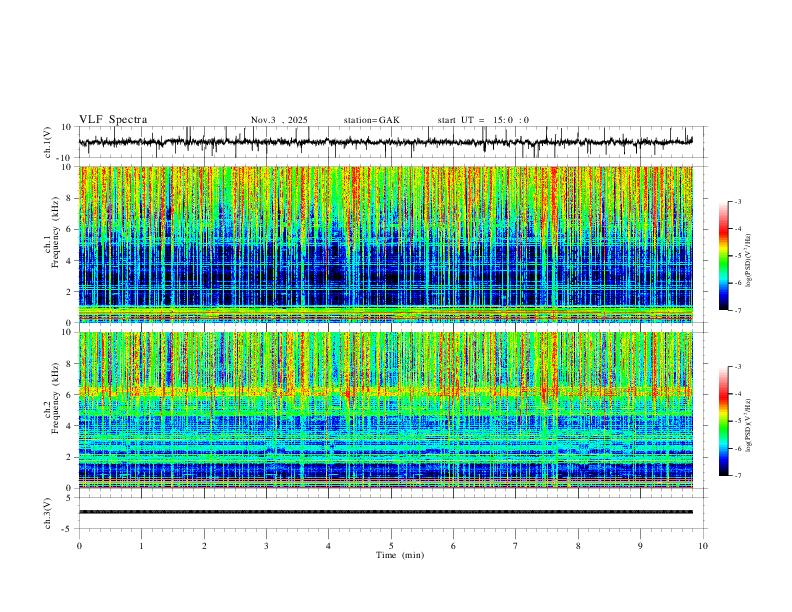Click the "-3" label on ch.1 color bar
The image size is (792, 612).
tap(737, 201)
